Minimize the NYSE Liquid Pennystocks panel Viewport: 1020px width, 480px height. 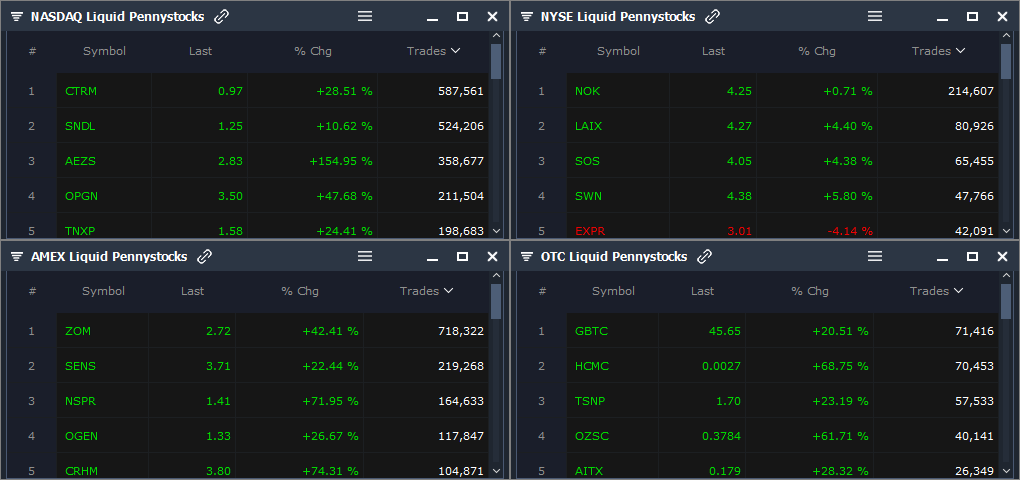pos(943,18)
